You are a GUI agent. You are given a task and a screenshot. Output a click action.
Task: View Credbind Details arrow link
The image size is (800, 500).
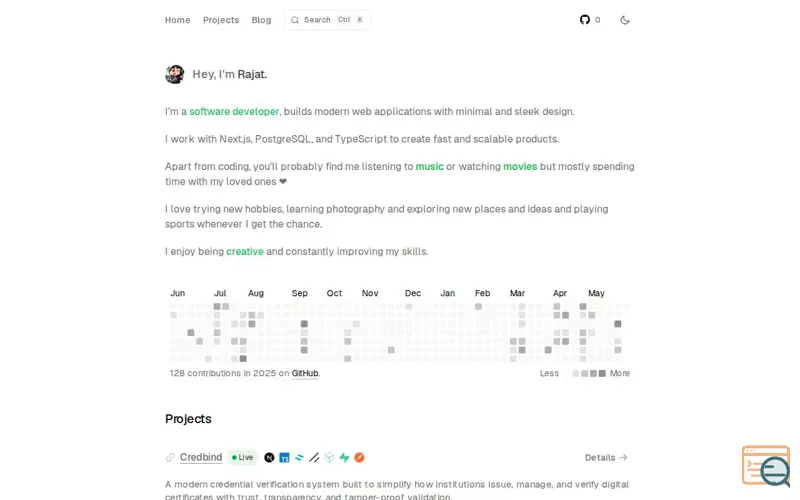[606, 458]
